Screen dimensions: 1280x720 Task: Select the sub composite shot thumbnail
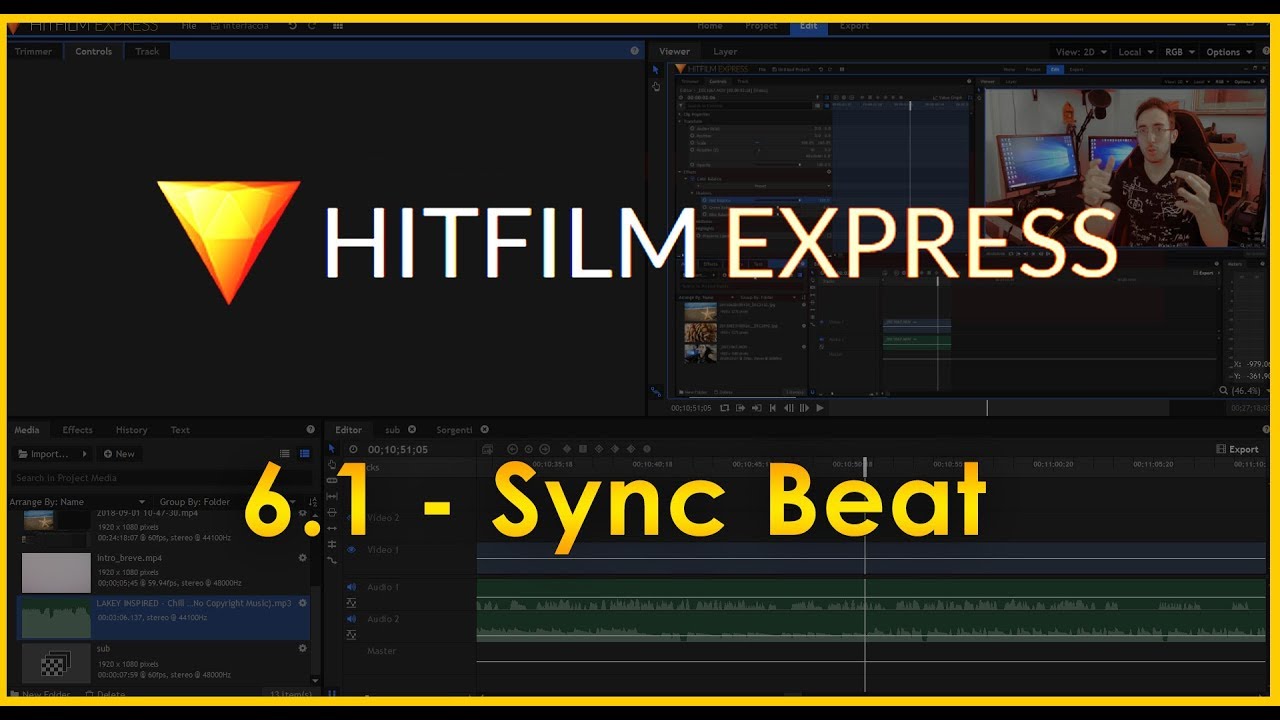pos(56,663)
